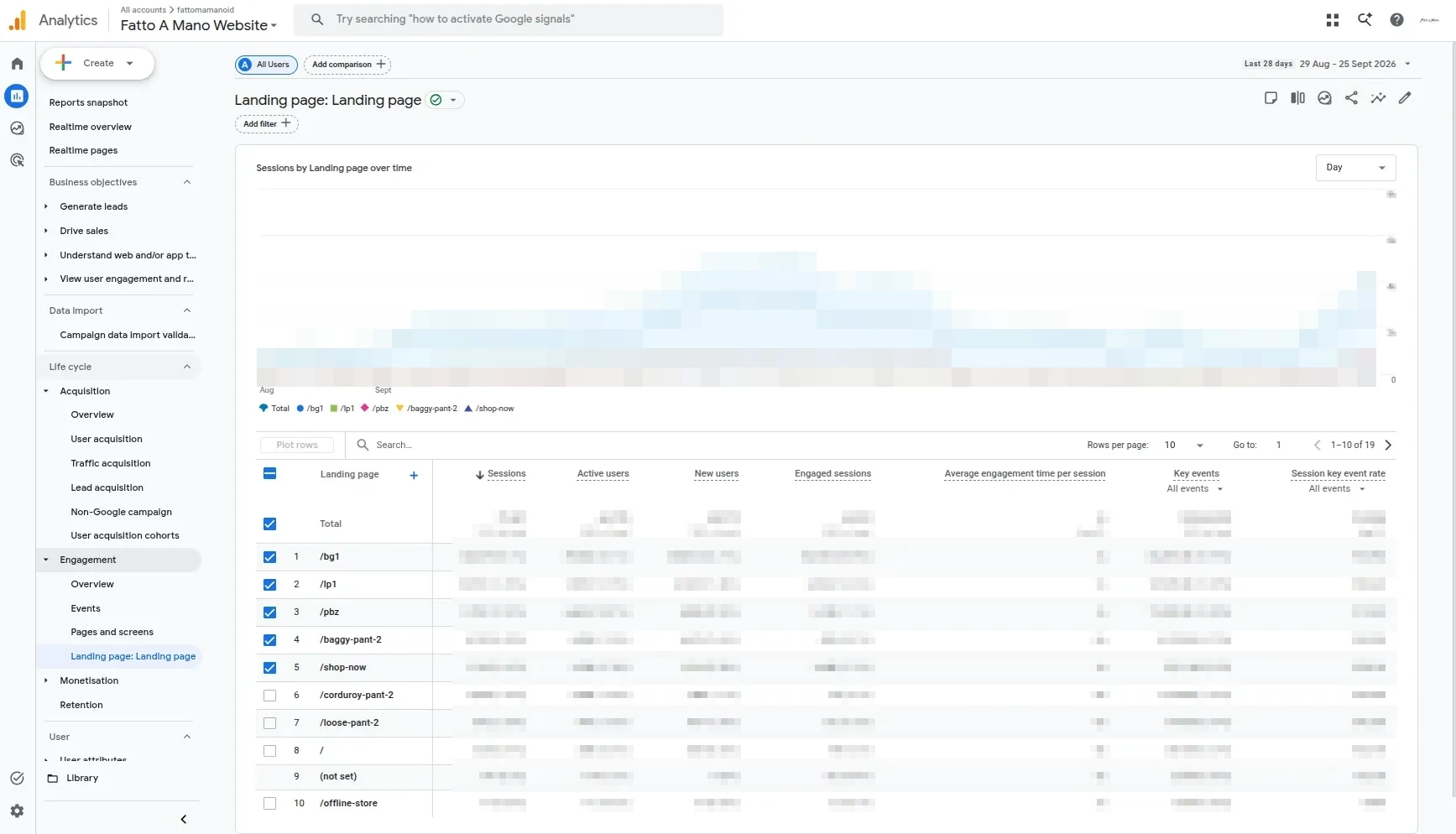Uncheck the Total row checkbox
The image size is (1456, 834).
click(x=269, y=524)
